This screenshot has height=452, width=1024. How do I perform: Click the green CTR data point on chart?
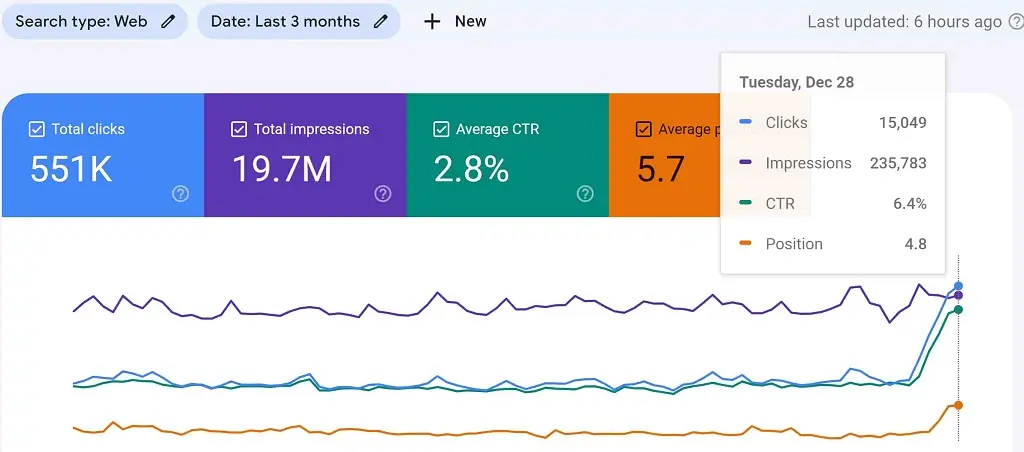[958, 310]
